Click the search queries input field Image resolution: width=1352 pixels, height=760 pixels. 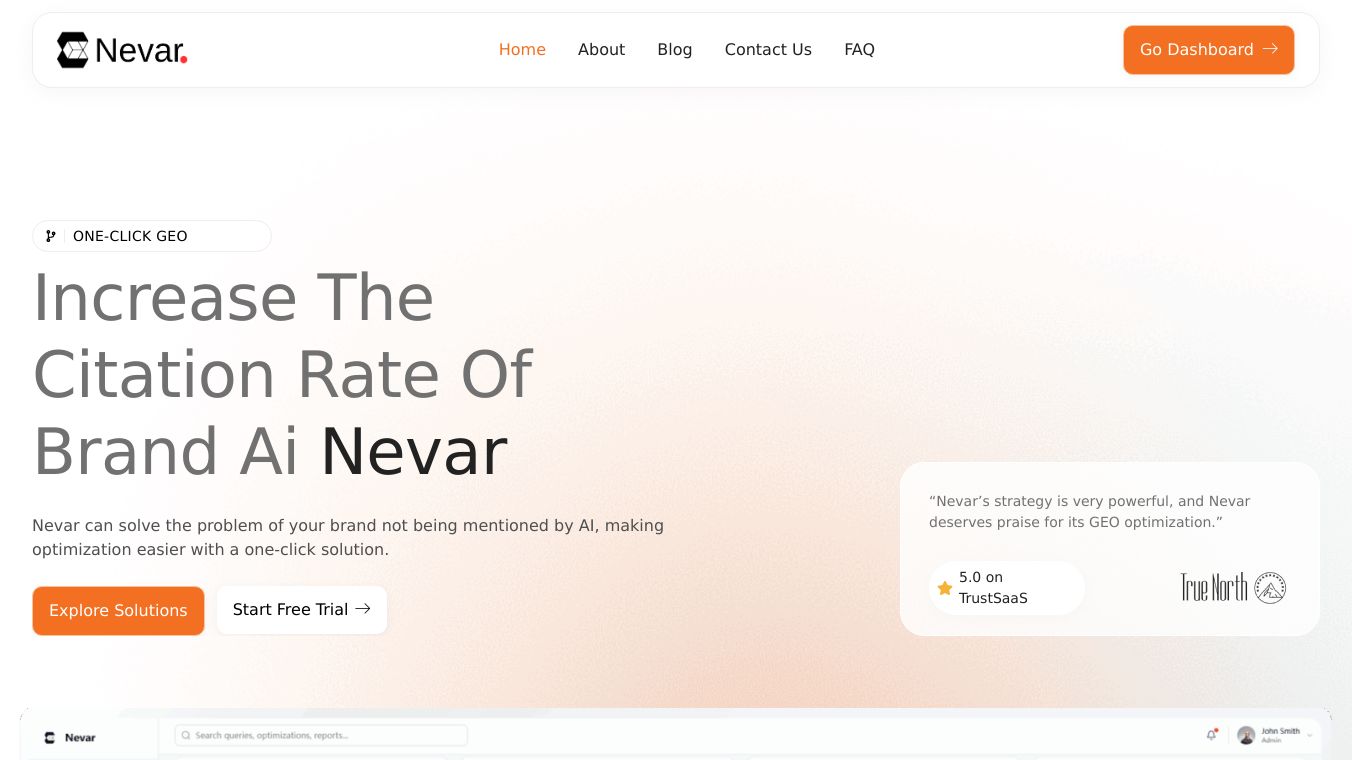pos(320,735)
